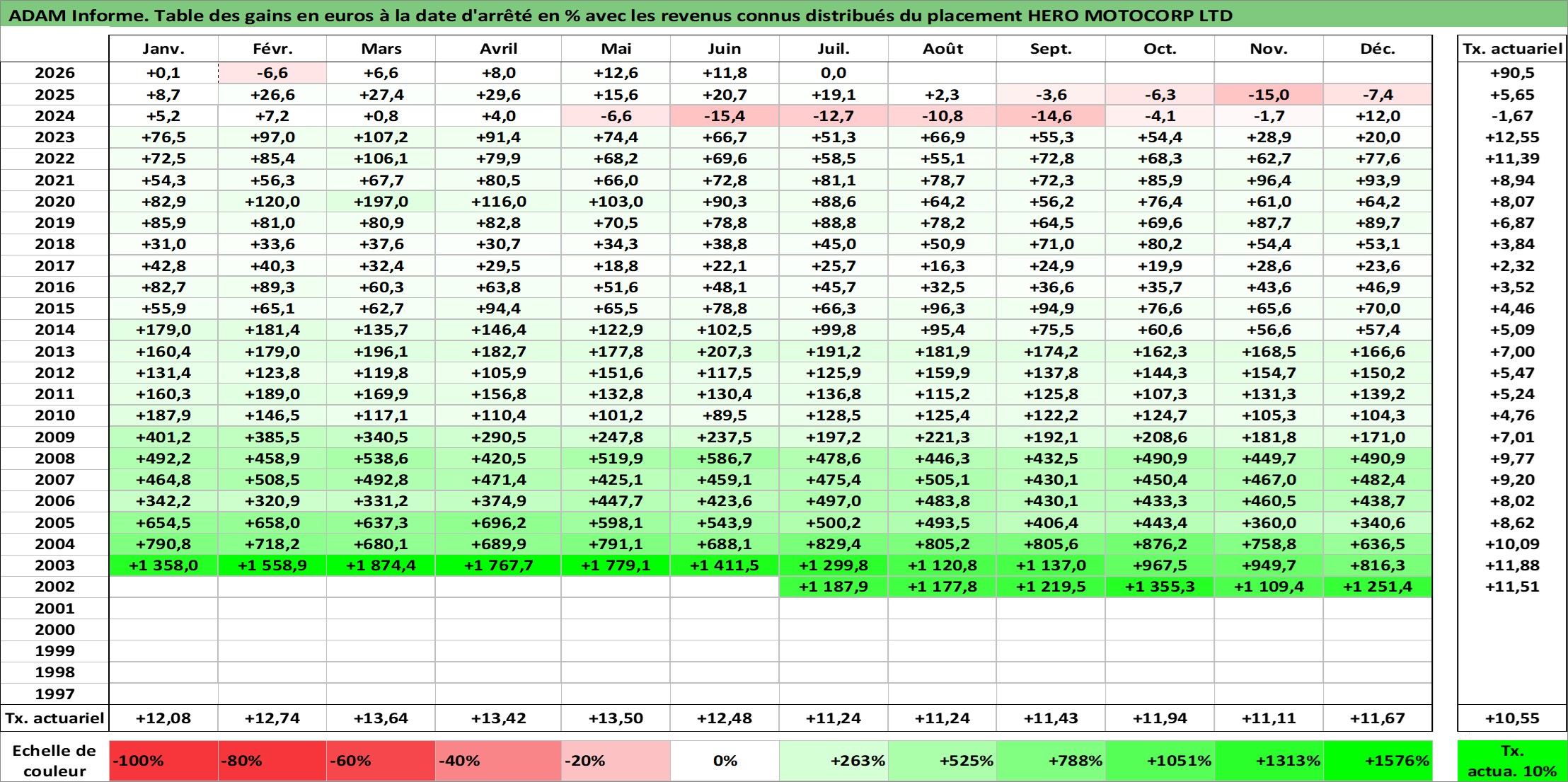Select the +179,0 cell for January 2014
The height and width of the screenshot is (782, 1568).
coord(163,330)
